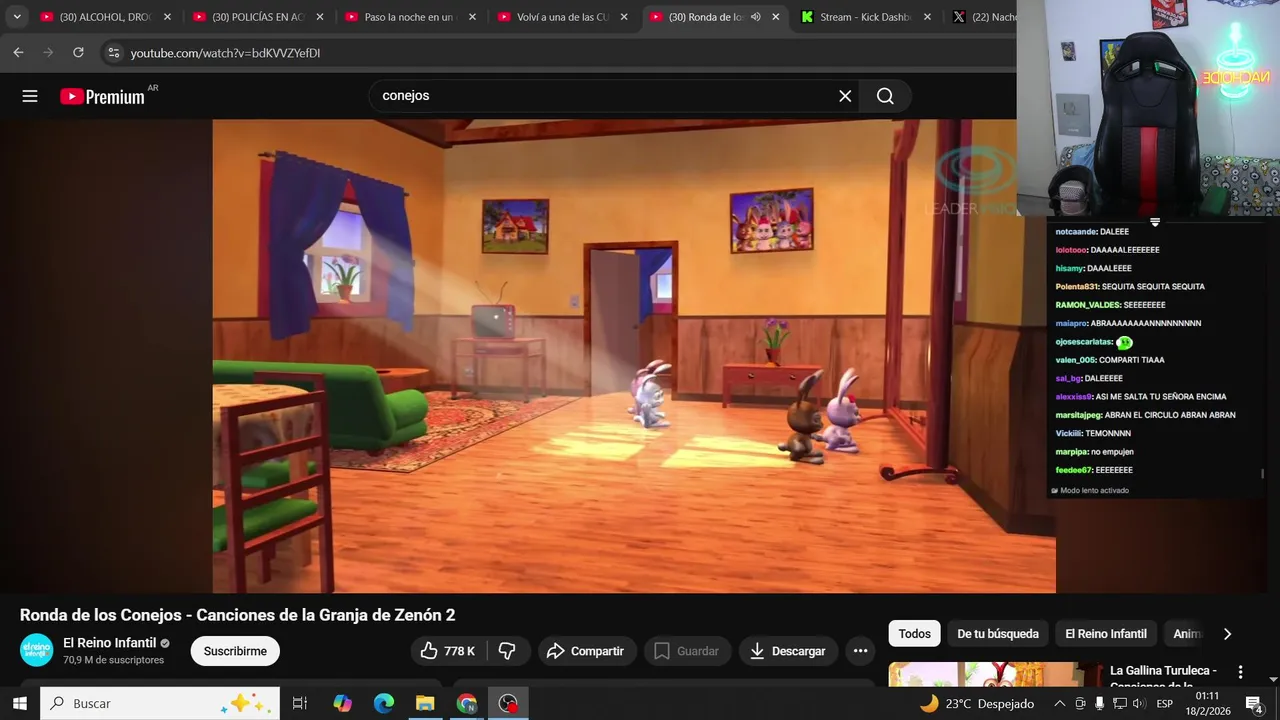Close the 'Volví a una de las CU' tab
Viewport: 1280px width, 720px height.
[624, 17]
